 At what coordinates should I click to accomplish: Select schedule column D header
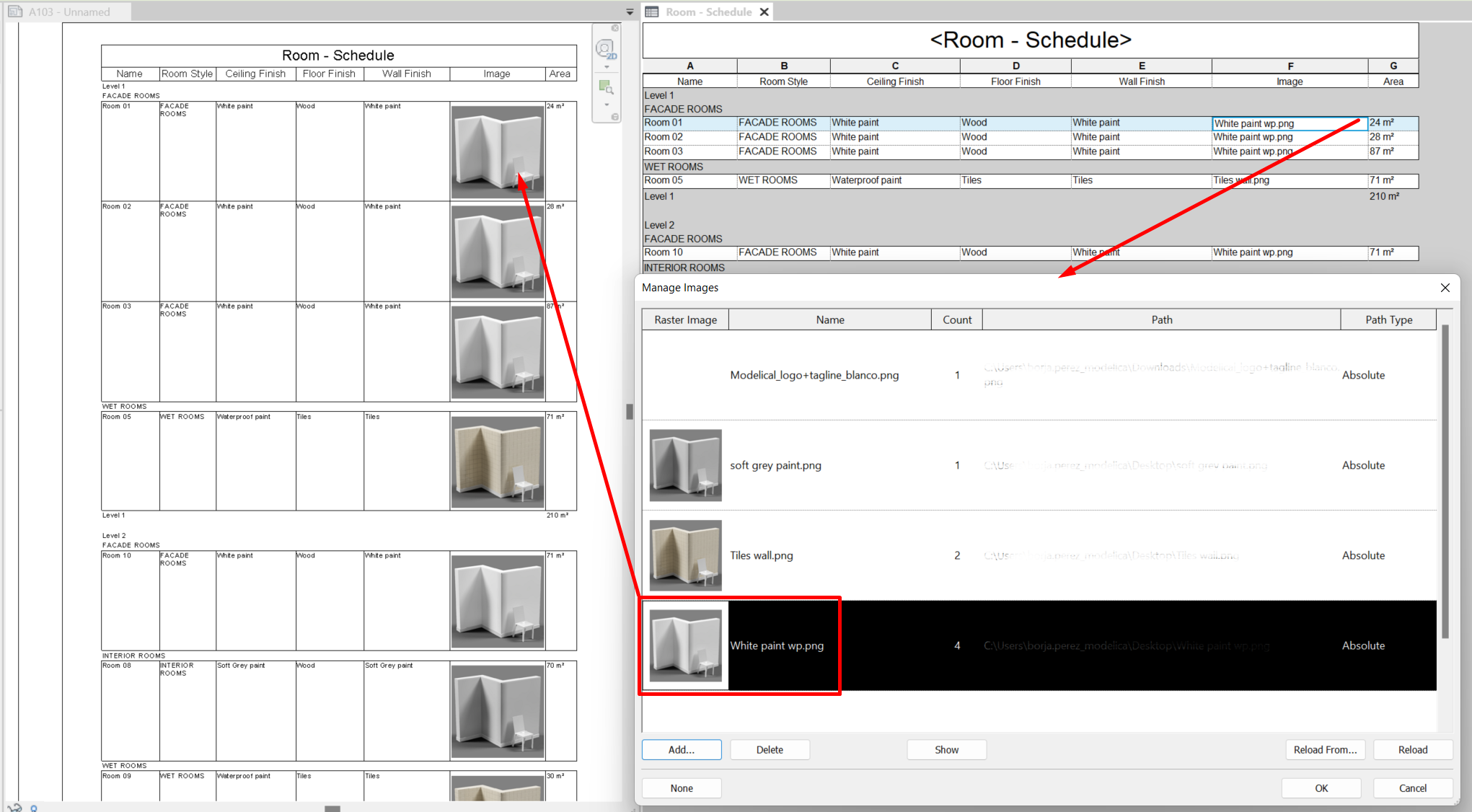coord(1015,66)
